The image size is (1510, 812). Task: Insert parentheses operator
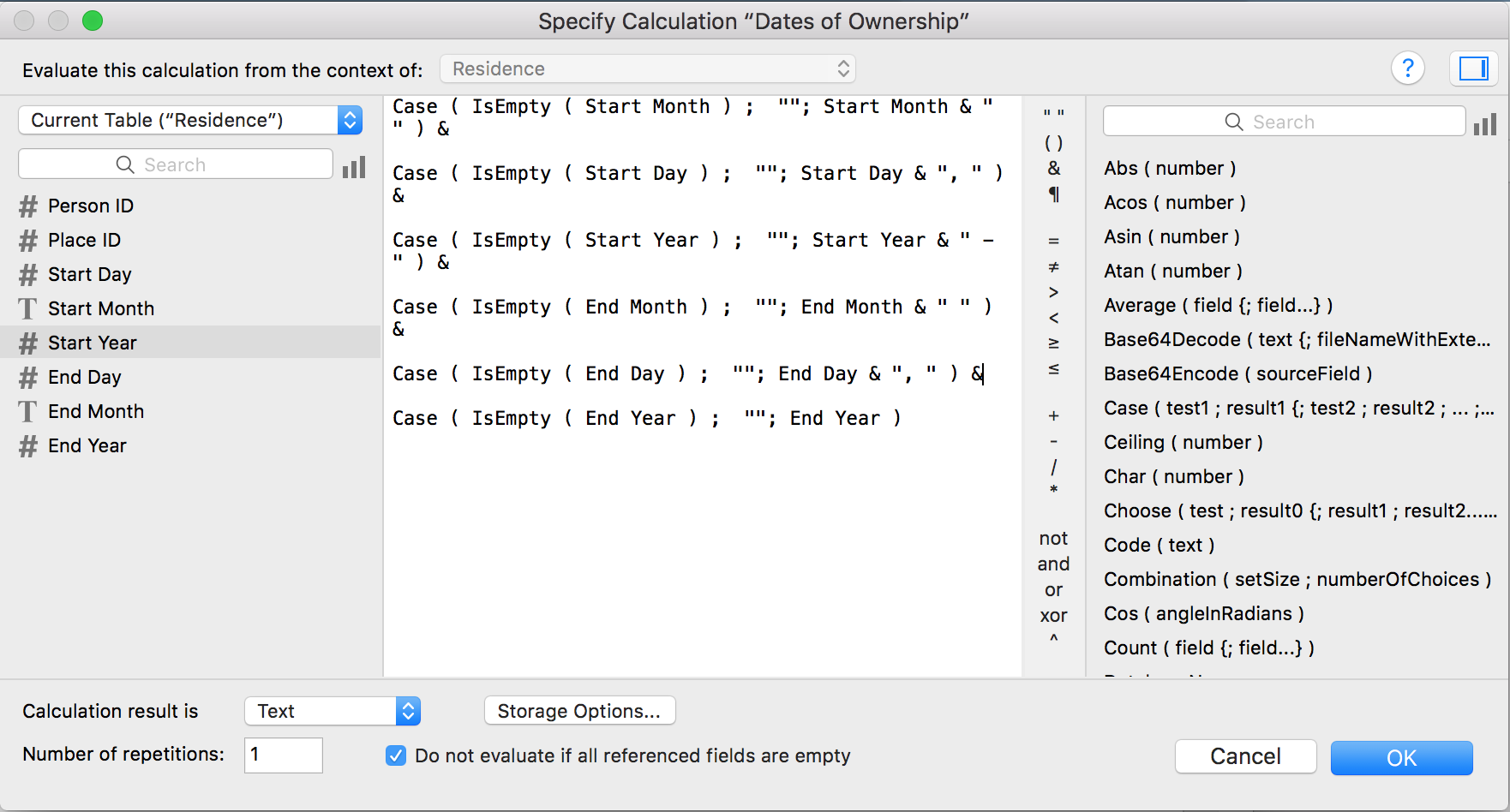[x=1054, y=143]
